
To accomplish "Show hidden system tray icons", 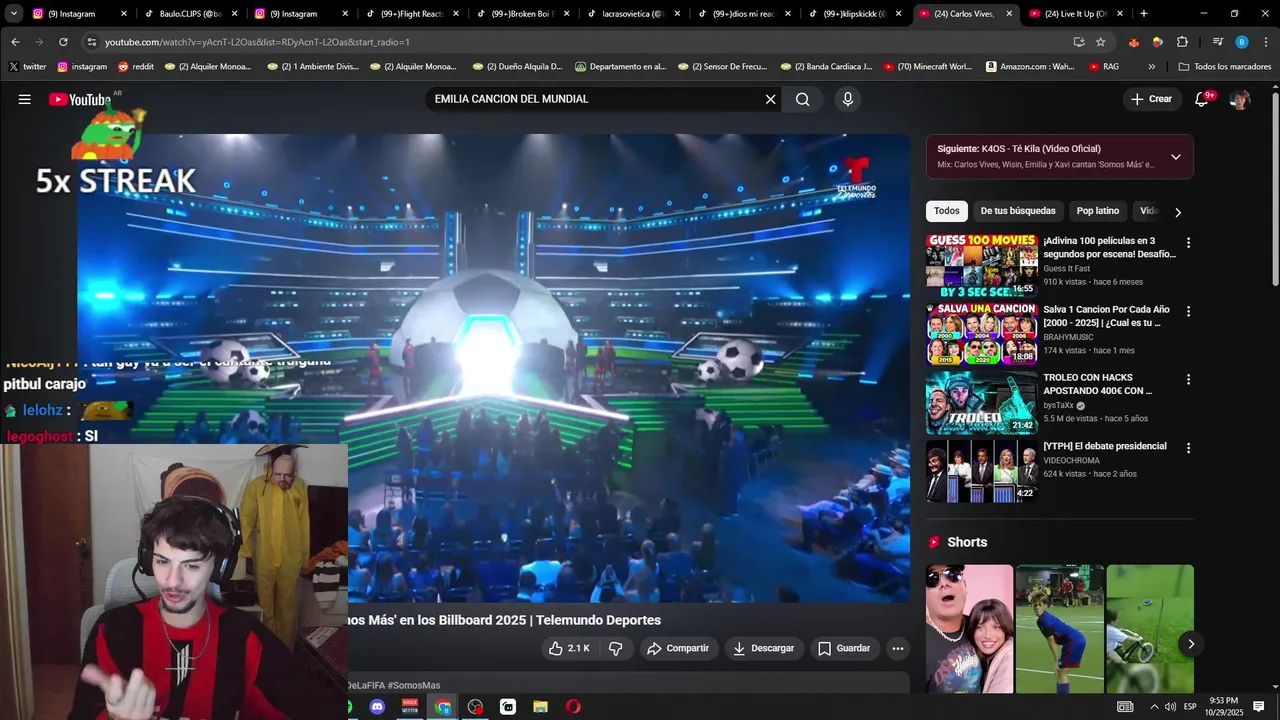I will pos(1153,707).
